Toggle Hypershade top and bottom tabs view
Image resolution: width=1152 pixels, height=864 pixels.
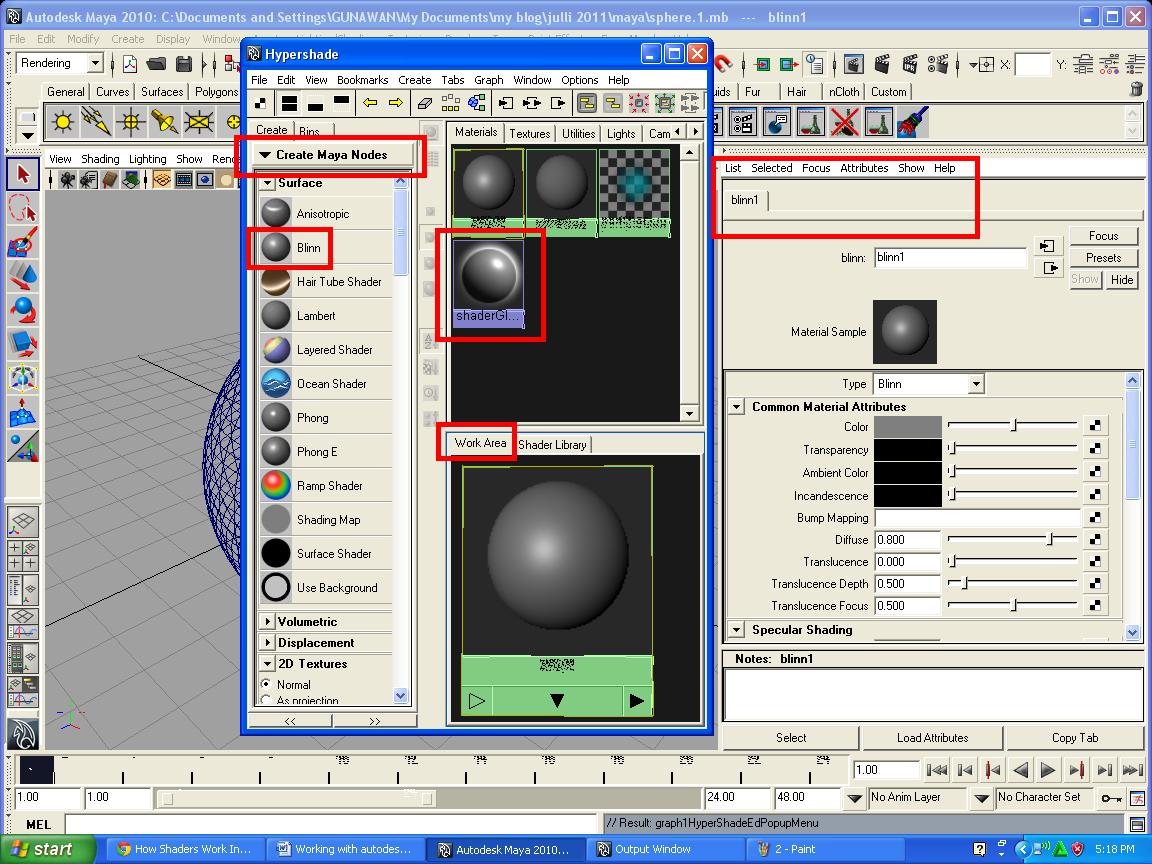coord(290,103)
